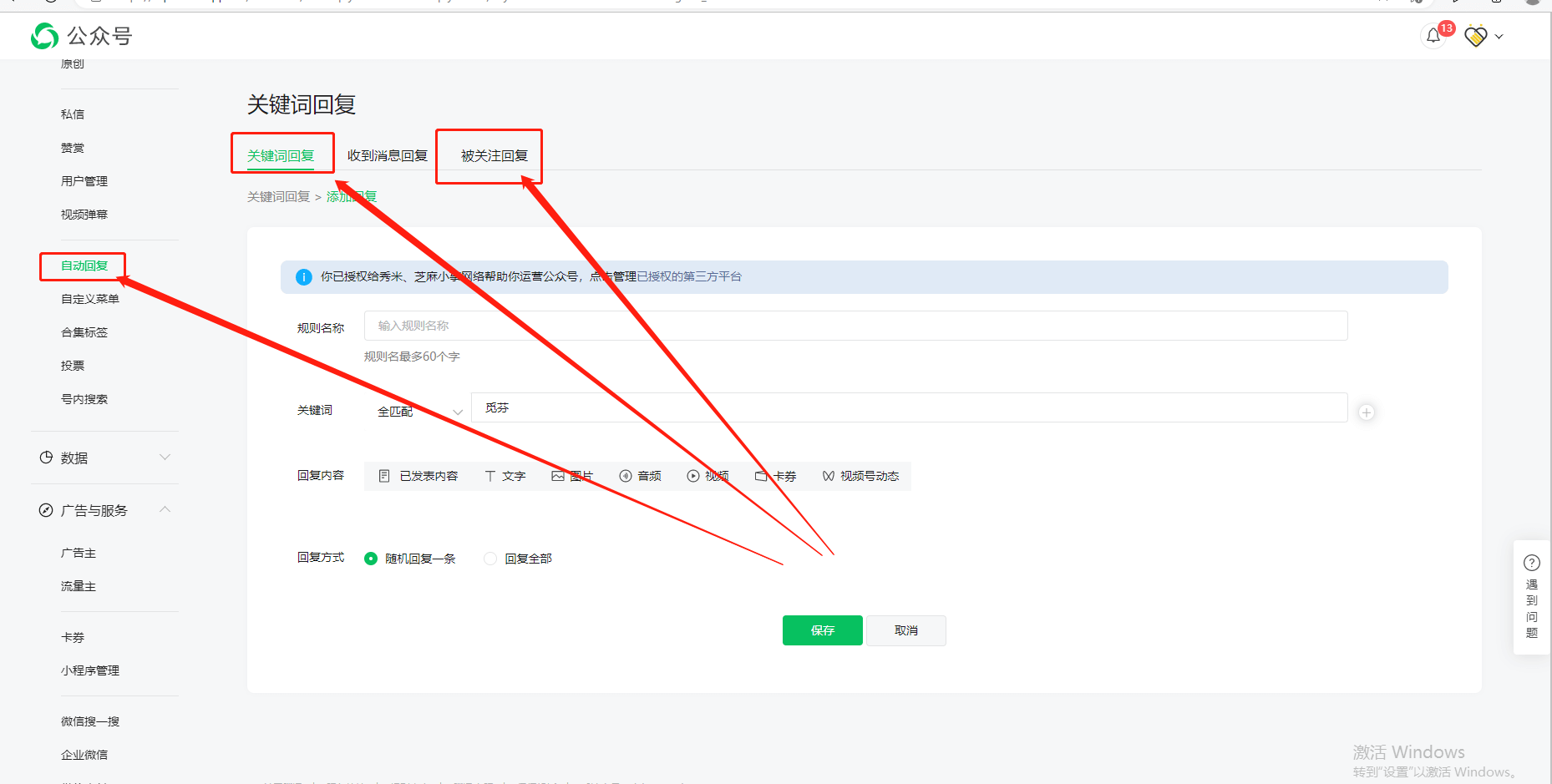This screenshot has height=784, width=1552.
Task: Click the 公众号 logo icon
Action: point(45,36)
